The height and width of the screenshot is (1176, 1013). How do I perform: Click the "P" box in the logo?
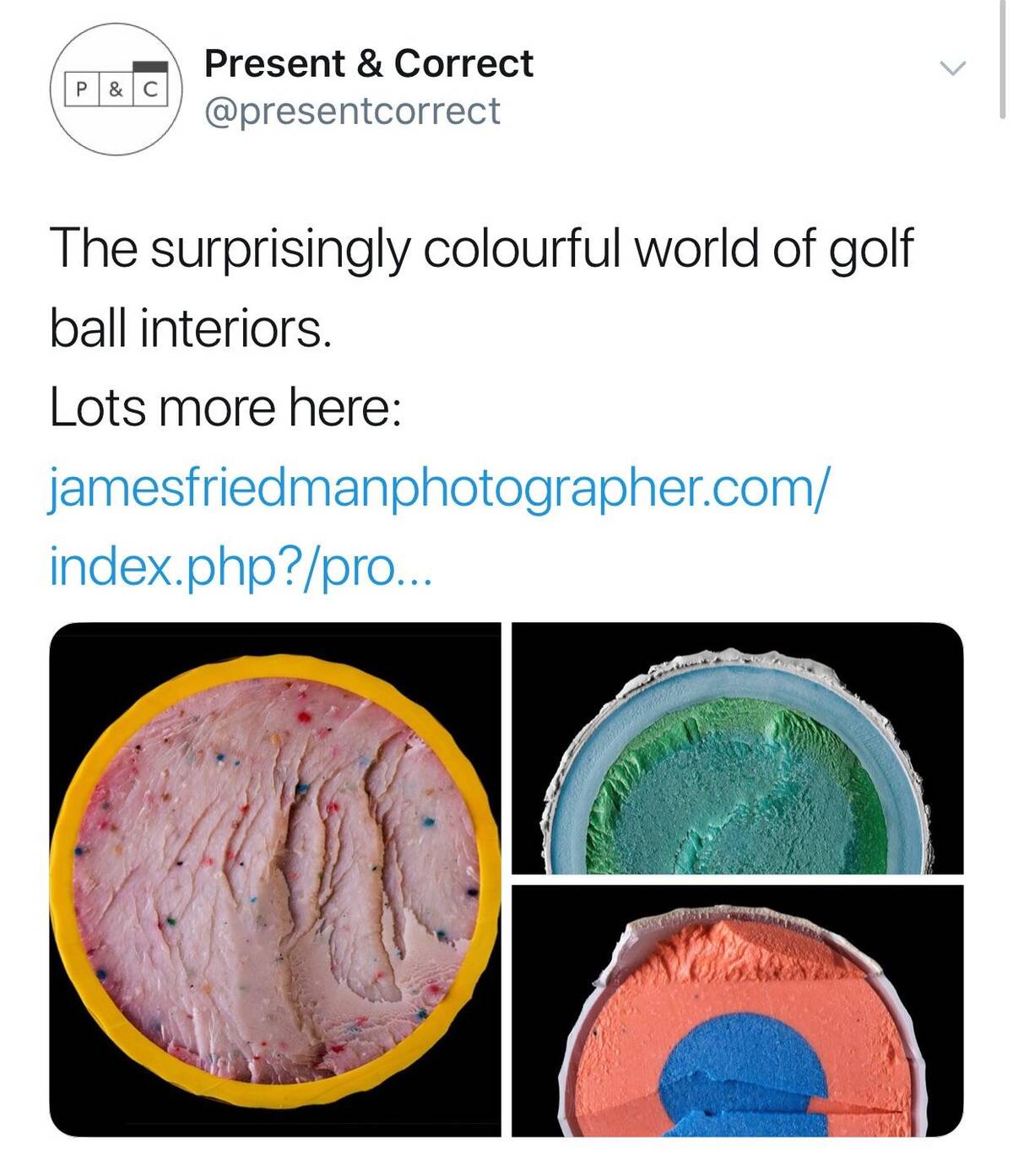82,89
